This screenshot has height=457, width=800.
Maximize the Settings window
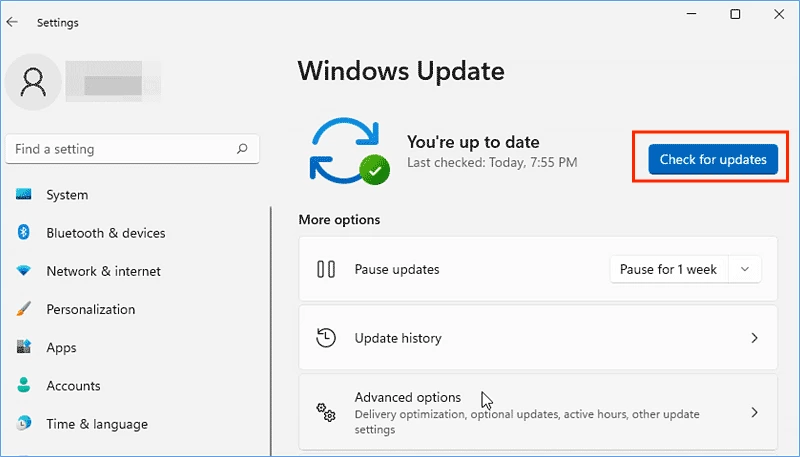click(x=735, y=14)
